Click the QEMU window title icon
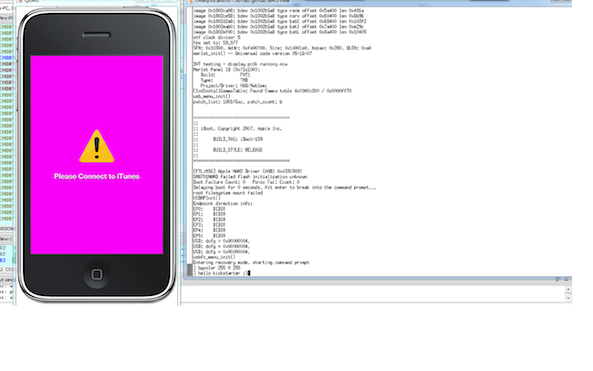This screenshot has width=593, height=371. (20, 1)
